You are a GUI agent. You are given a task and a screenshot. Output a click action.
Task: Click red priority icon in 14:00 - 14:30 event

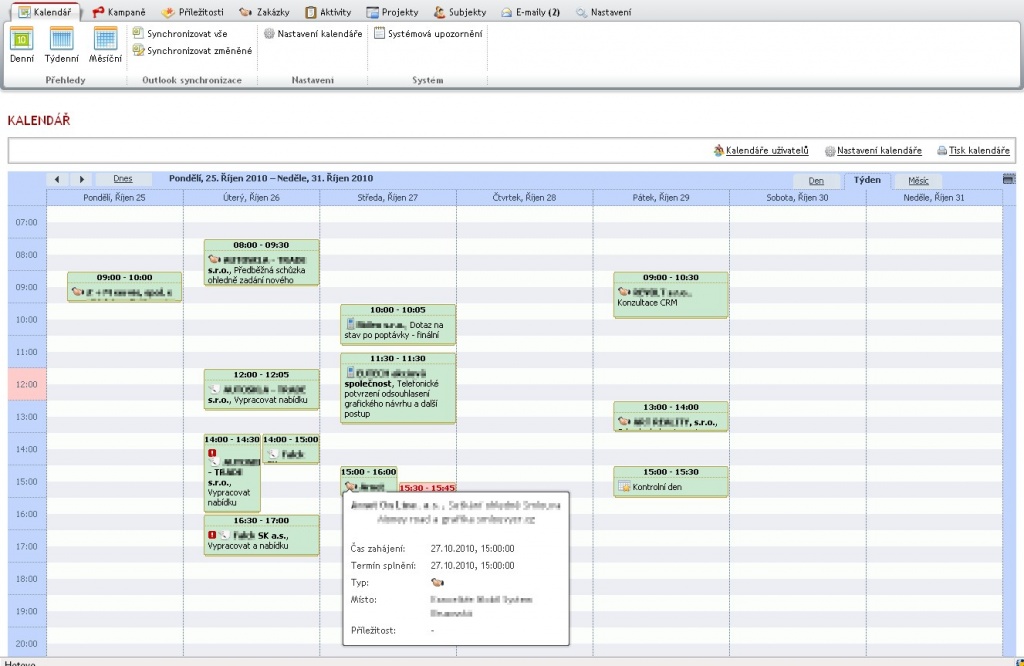coord(212,452)
